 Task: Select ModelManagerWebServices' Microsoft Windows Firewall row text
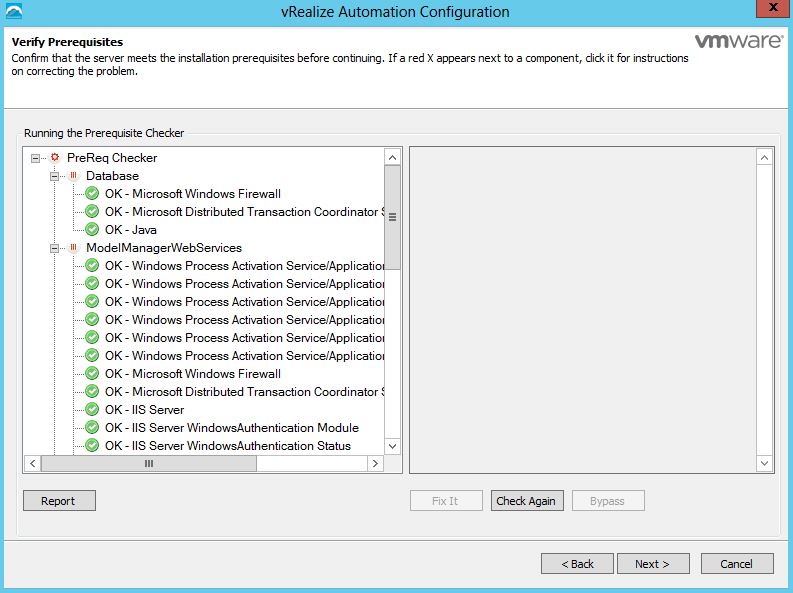coord(193,374)
